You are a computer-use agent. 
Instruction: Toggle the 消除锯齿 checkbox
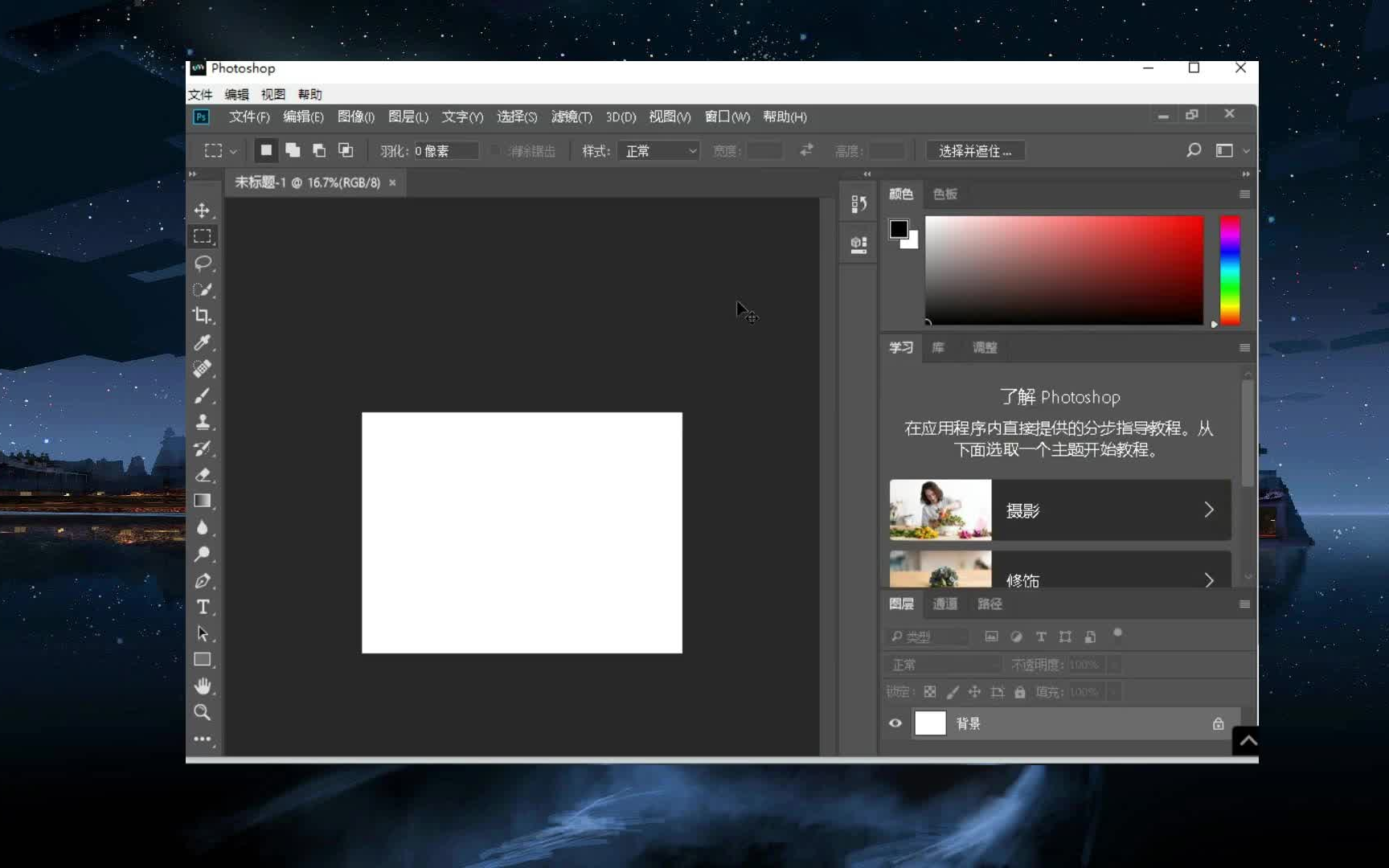494,150
